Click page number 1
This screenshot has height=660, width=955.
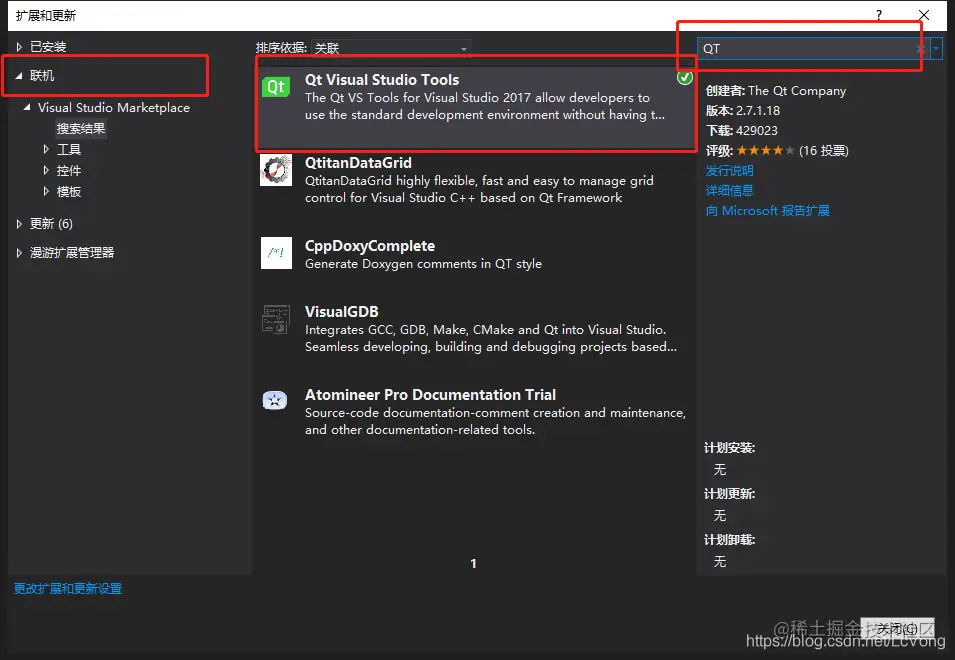coord(473,564)
